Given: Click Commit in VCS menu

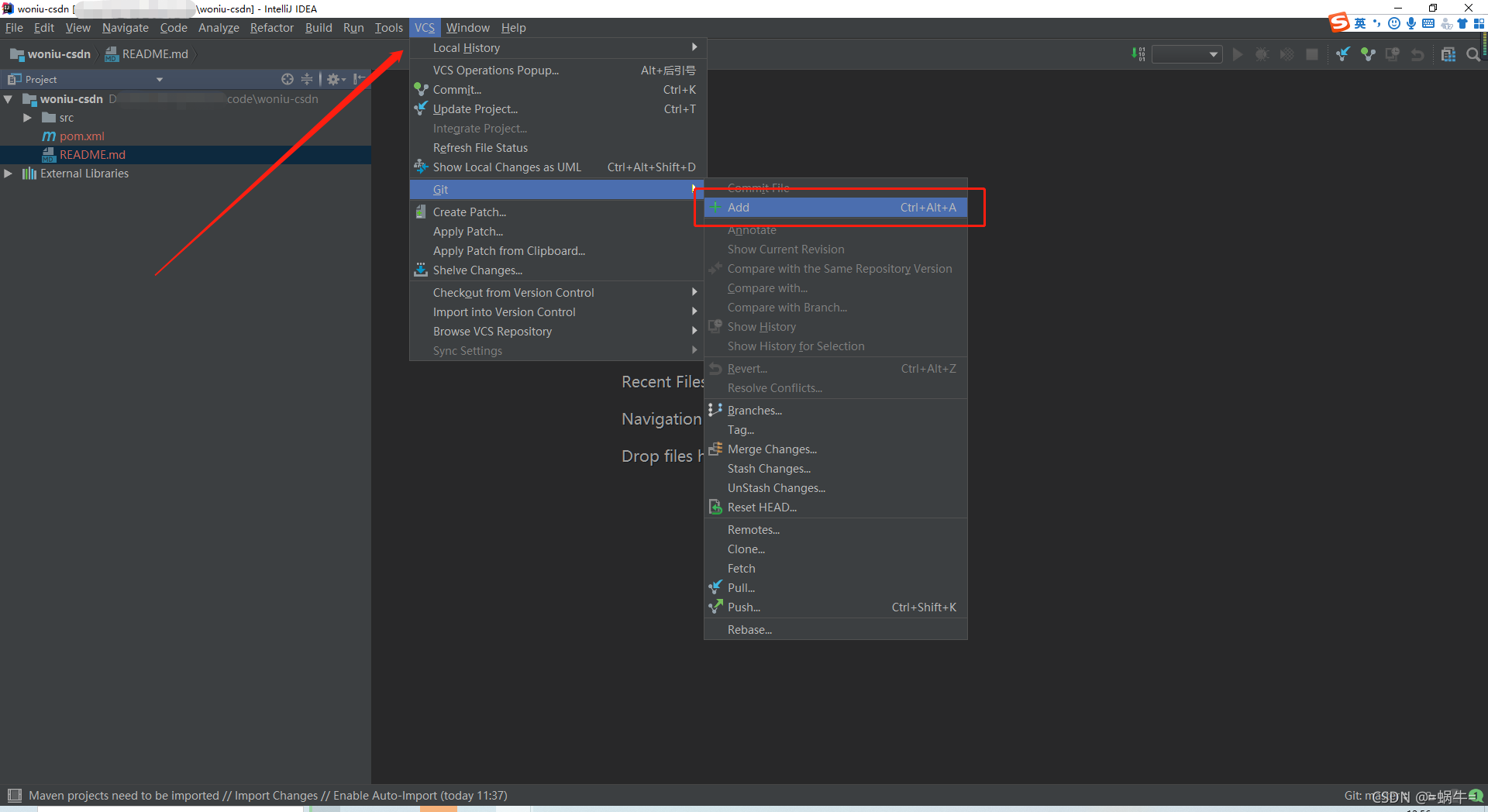Looking at the screenshot, I should tap(558, 90).
